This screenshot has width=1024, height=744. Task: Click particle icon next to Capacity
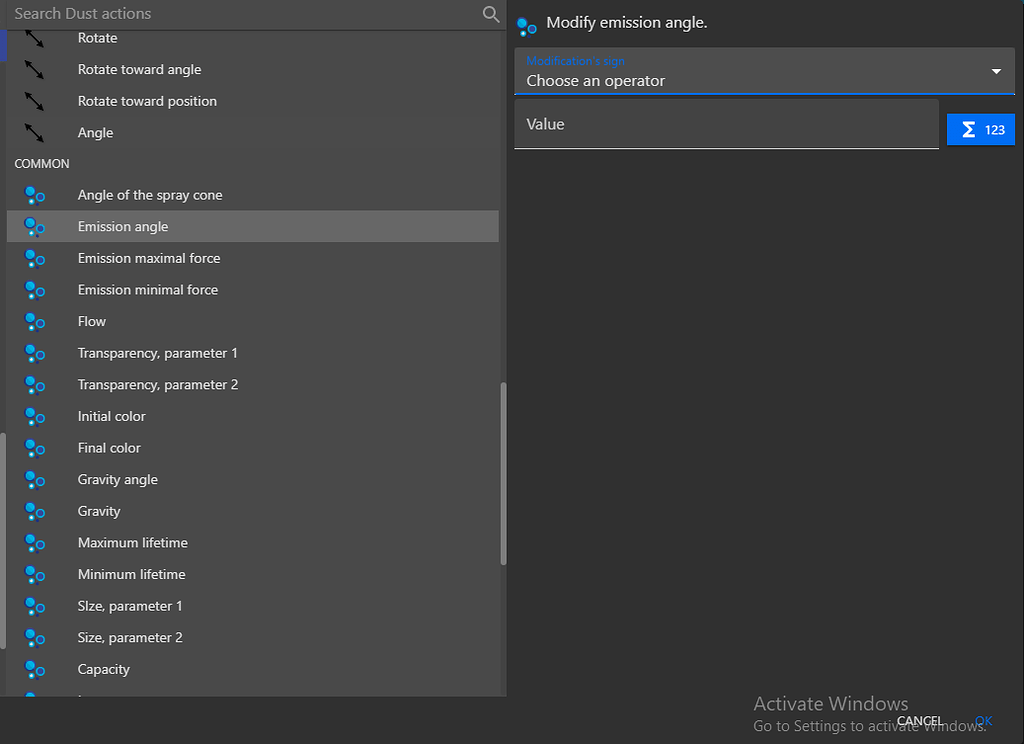coord(34,670)
